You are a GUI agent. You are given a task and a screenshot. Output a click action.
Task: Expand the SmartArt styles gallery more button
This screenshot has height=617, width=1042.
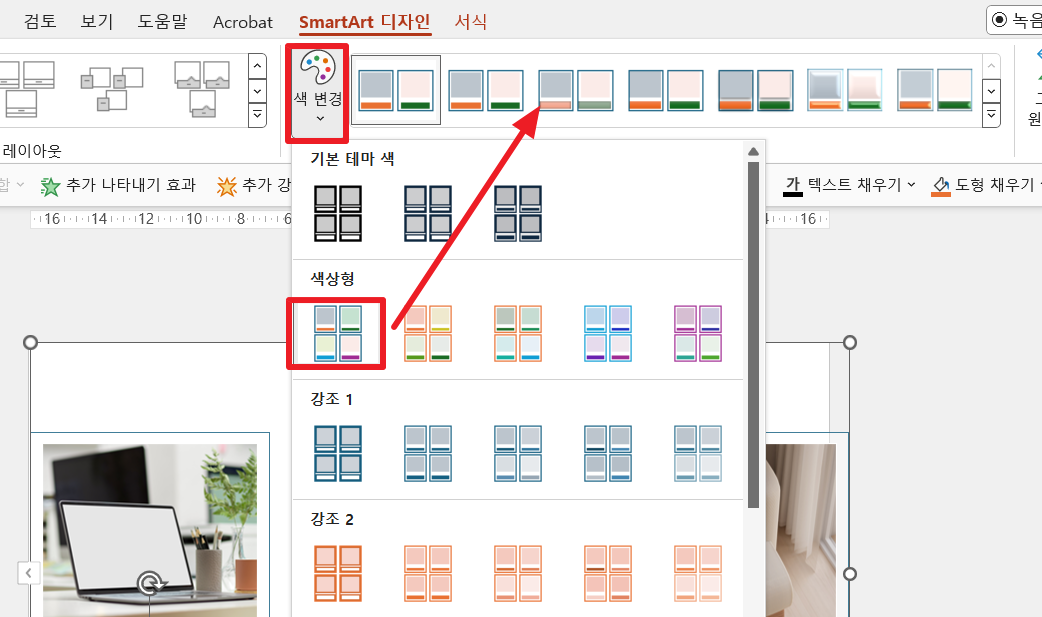click(x=991, y=116)
